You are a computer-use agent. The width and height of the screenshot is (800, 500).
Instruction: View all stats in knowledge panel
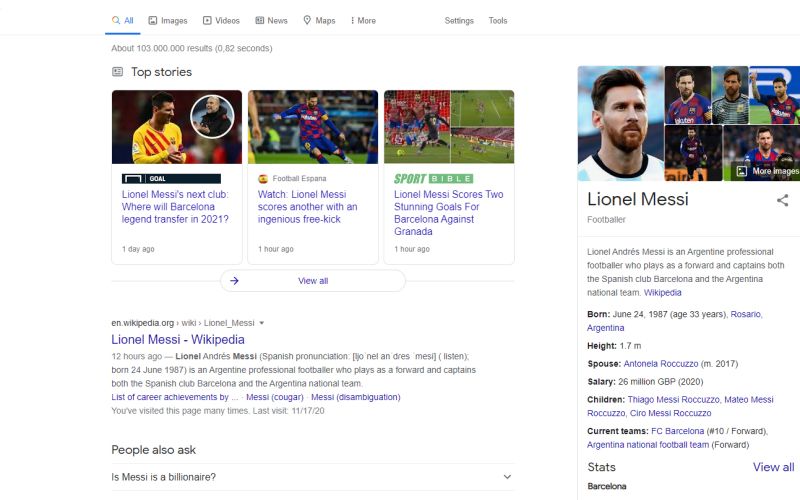(x=773, y=467)
